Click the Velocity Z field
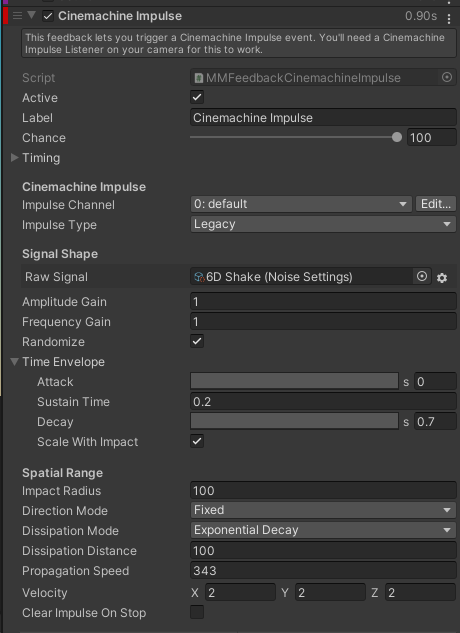The height and width of the screenshot is (633, 460). click(420, 593)
